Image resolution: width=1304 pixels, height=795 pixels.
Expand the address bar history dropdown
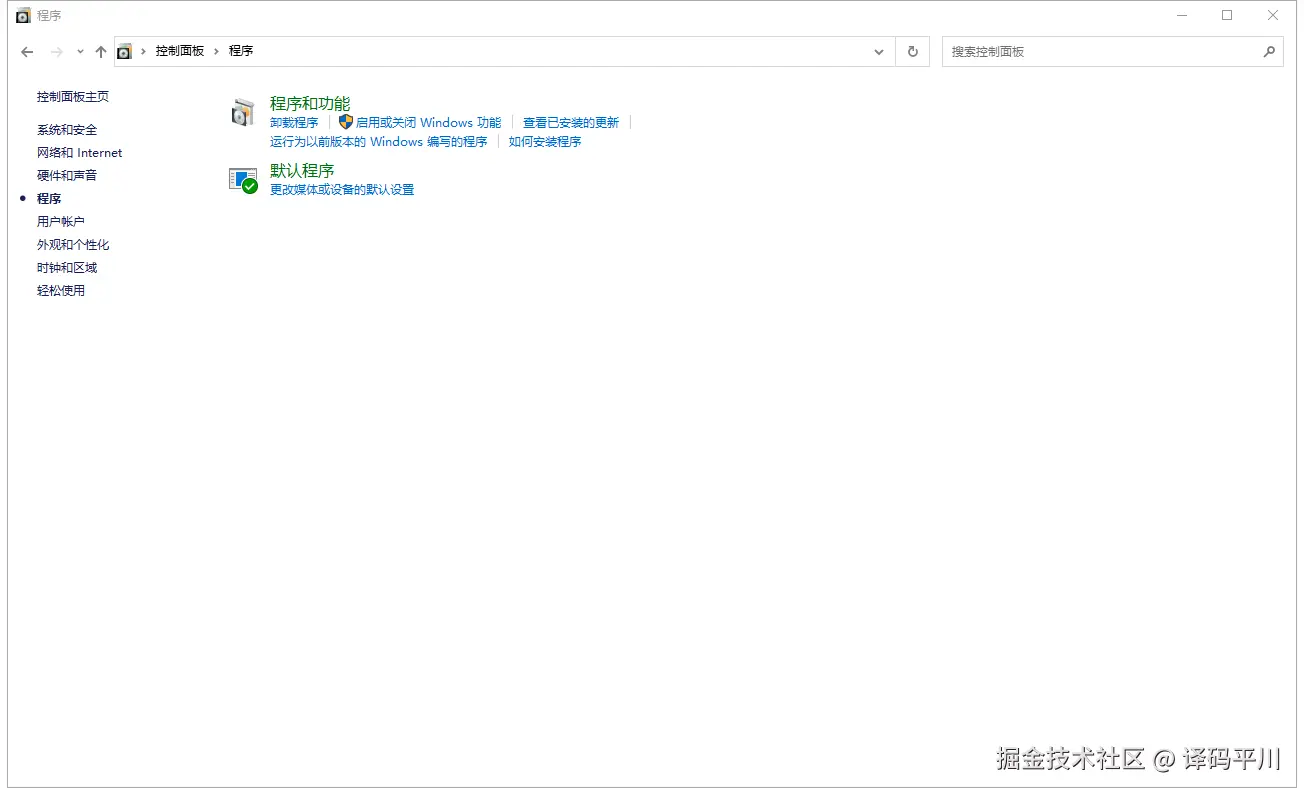point(879,52)
